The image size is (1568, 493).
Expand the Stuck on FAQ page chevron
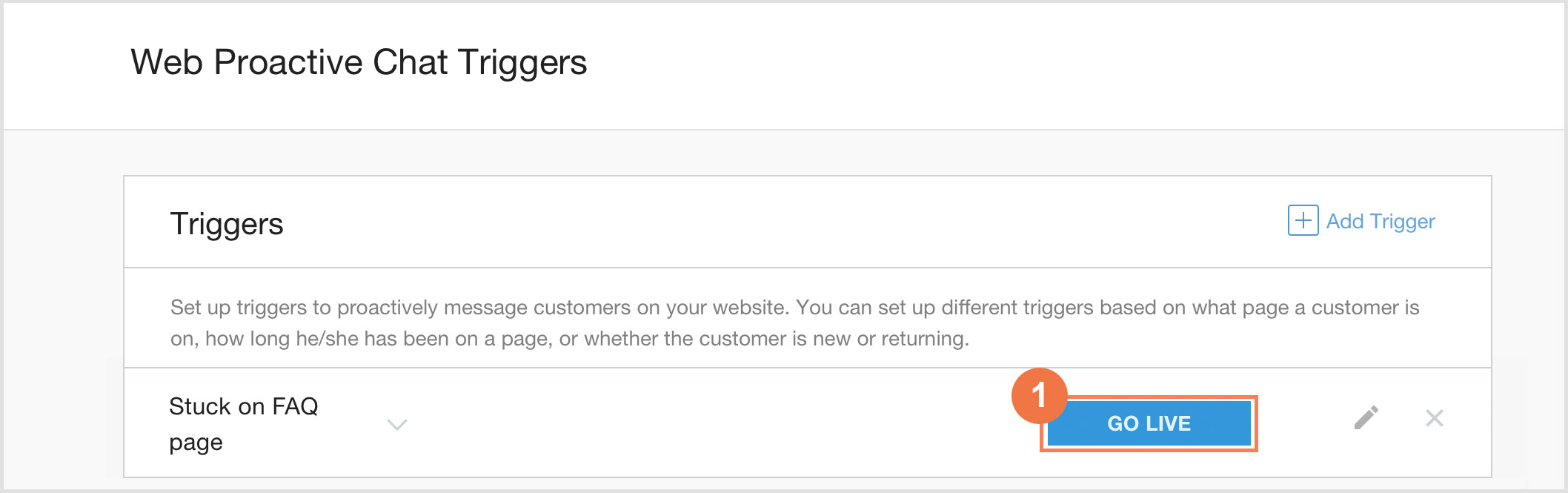click(x=397, y=425)
